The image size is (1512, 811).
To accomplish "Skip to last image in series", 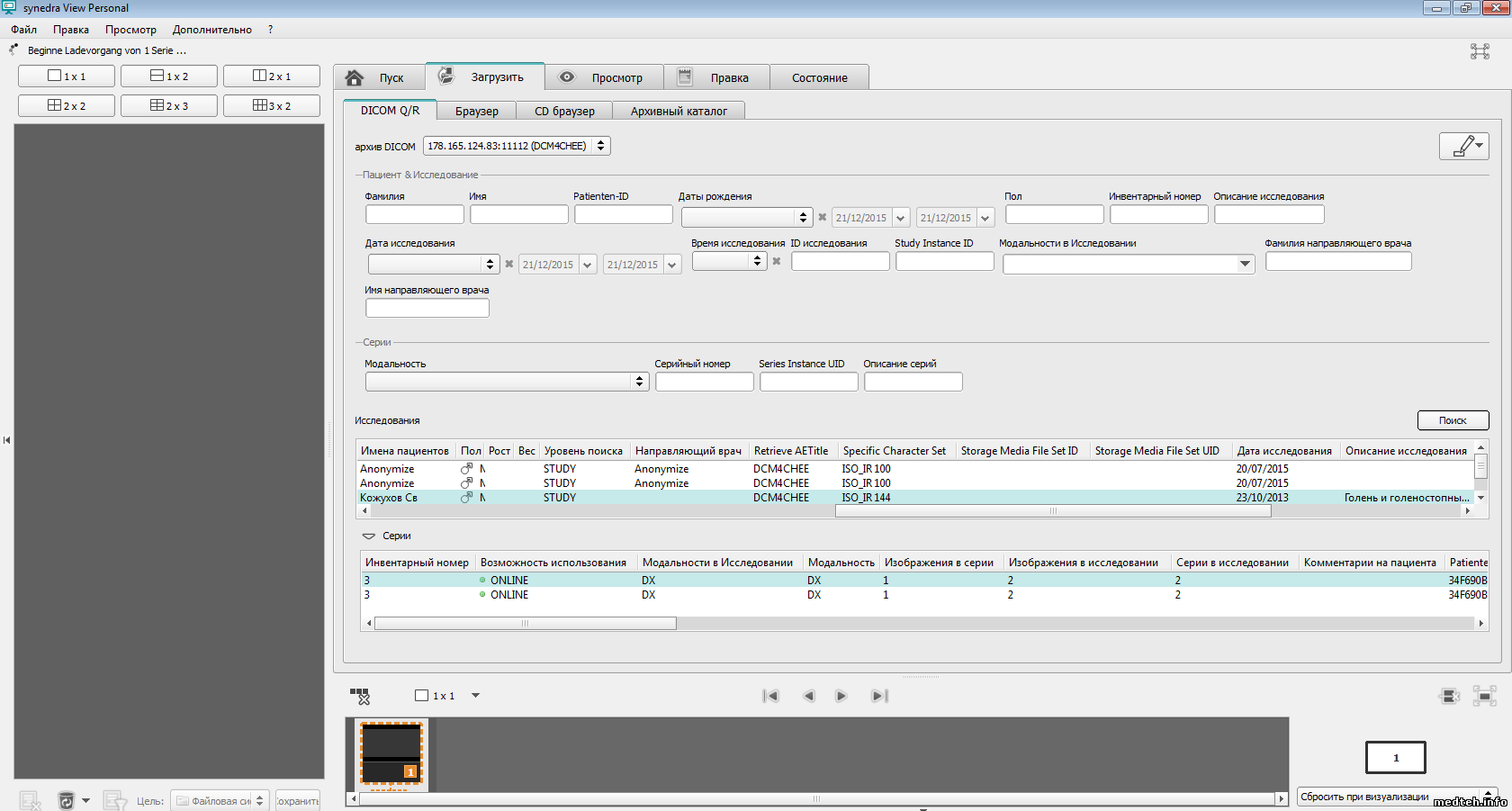I will (x=879, y=696).
